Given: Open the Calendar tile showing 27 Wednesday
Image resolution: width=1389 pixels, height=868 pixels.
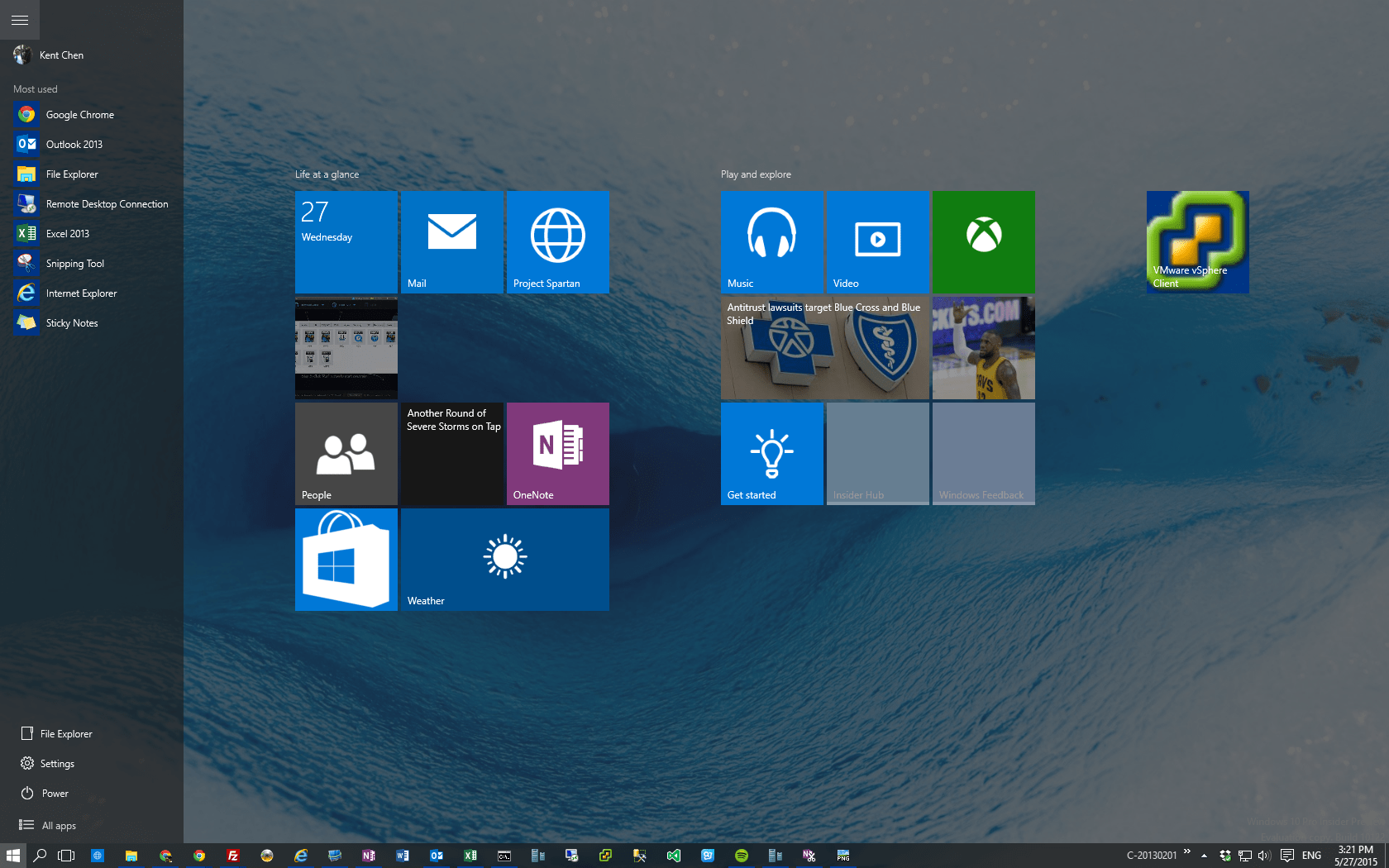Looking at the screenshot, I should coord(346,242).
